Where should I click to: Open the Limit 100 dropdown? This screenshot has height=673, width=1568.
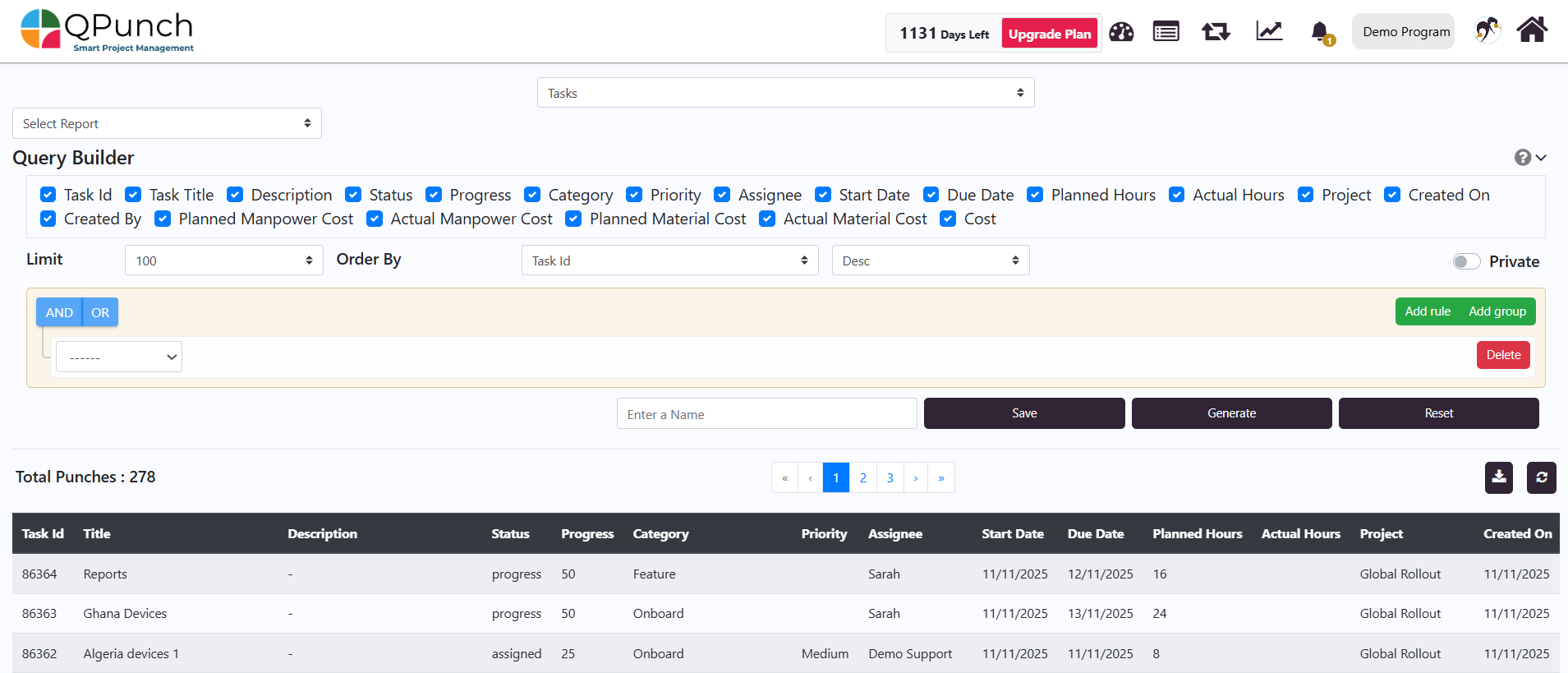coord(223,260)
